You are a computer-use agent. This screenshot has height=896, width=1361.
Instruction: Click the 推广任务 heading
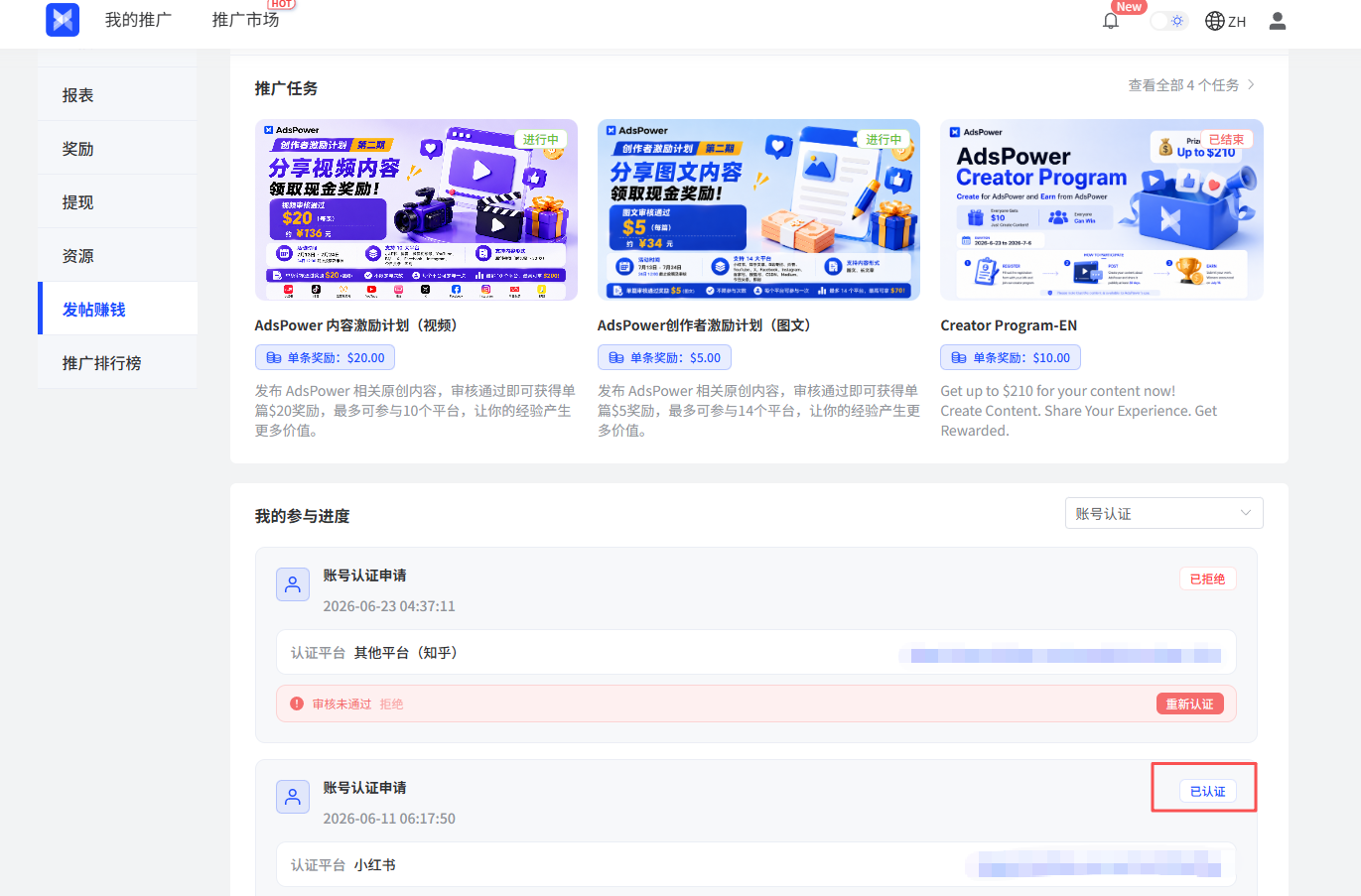coord(286,88)
